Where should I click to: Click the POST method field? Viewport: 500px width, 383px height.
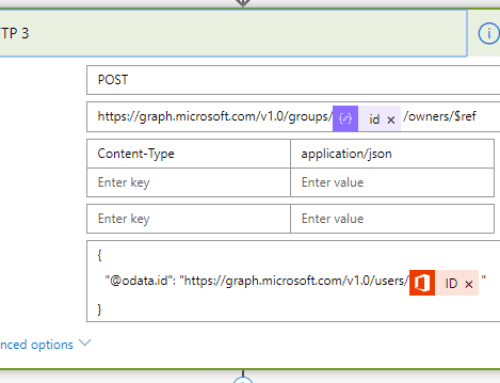(293, 80)
